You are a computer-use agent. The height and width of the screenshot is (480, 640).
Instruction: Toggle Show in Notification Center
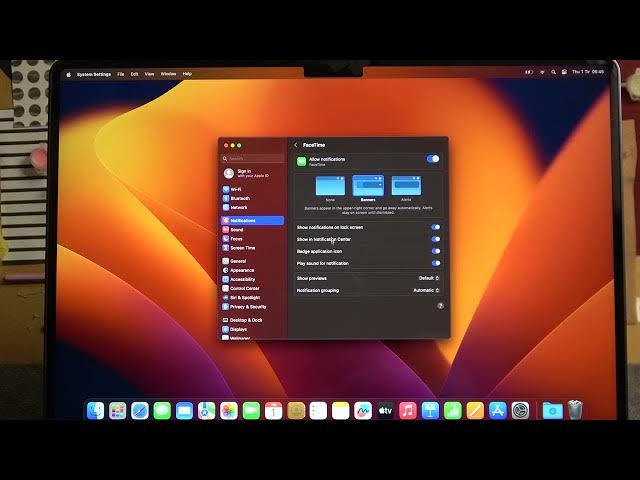click(436, 239)
